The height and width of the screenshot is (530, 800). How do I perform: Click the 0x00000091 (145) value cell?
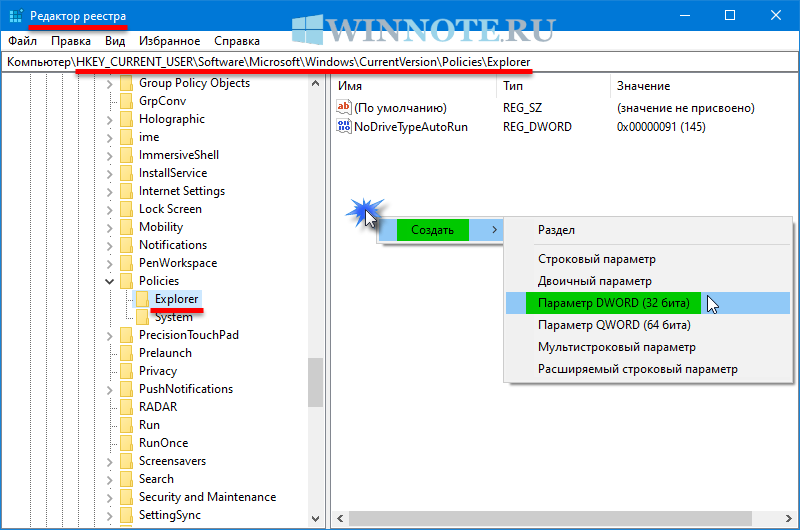click(x=661, y=127)
